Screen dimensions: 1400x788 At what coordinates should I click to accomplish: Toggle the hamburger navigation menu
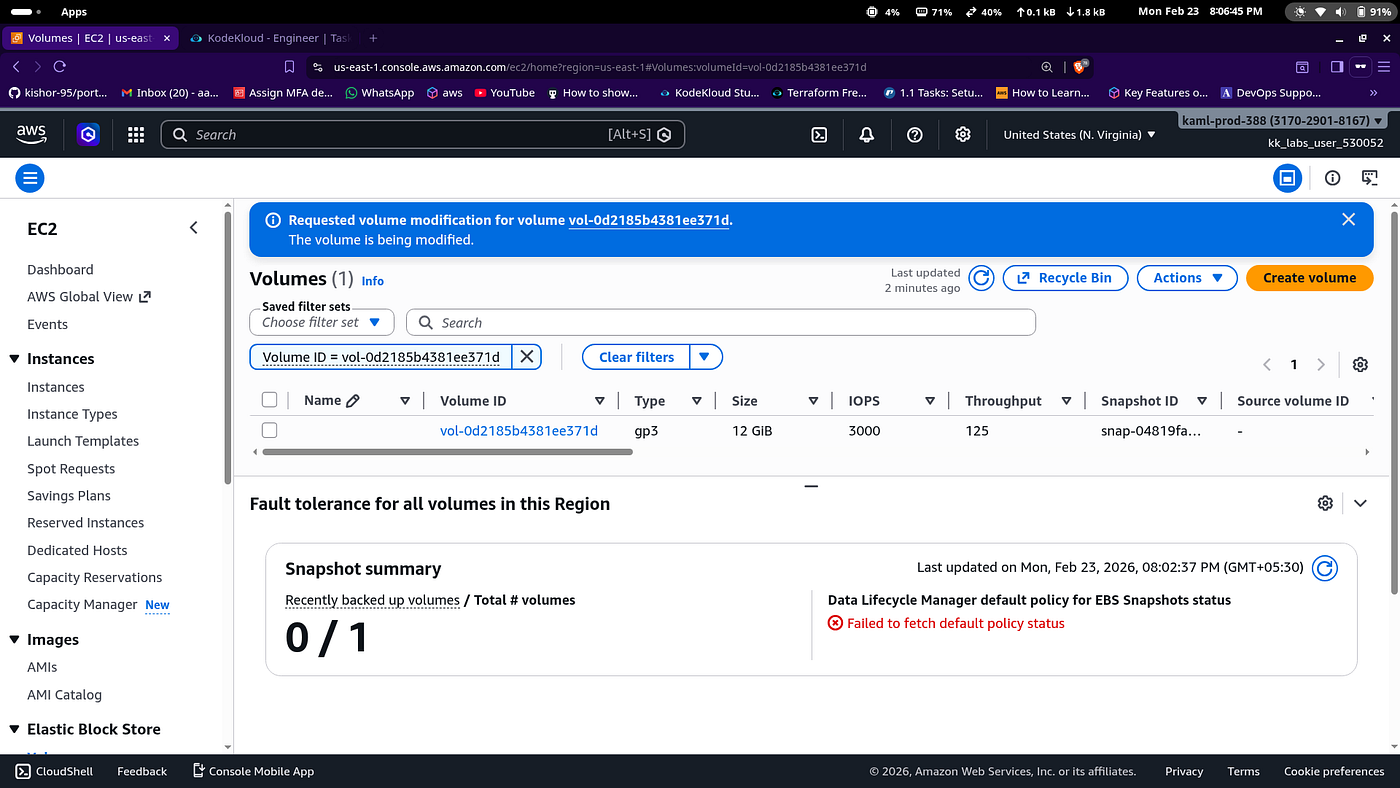30,179
